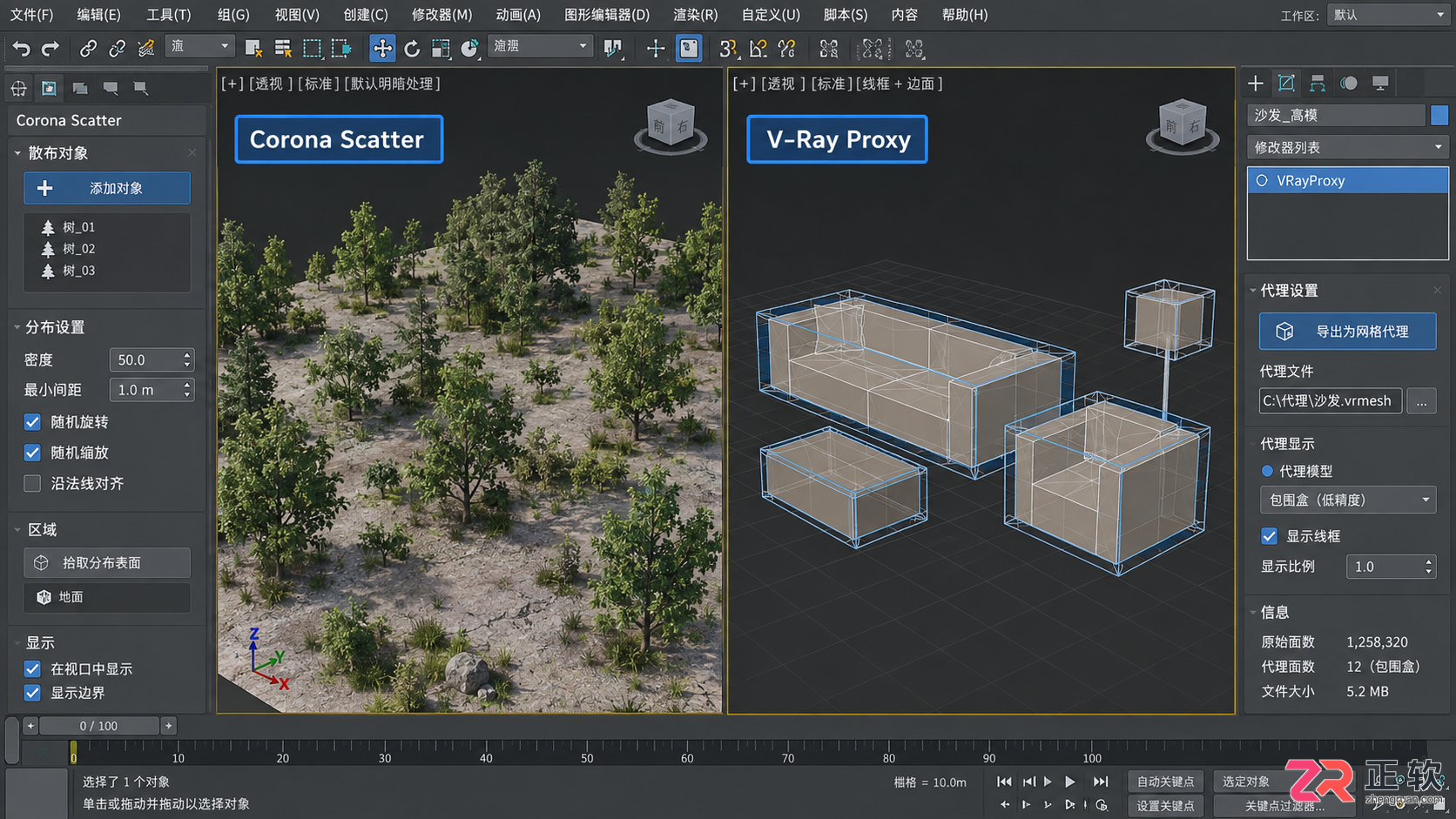This screenshot has width=1456, height=819.
Task: Activate the Select and Link tool
Action: (x=88, y=49)
